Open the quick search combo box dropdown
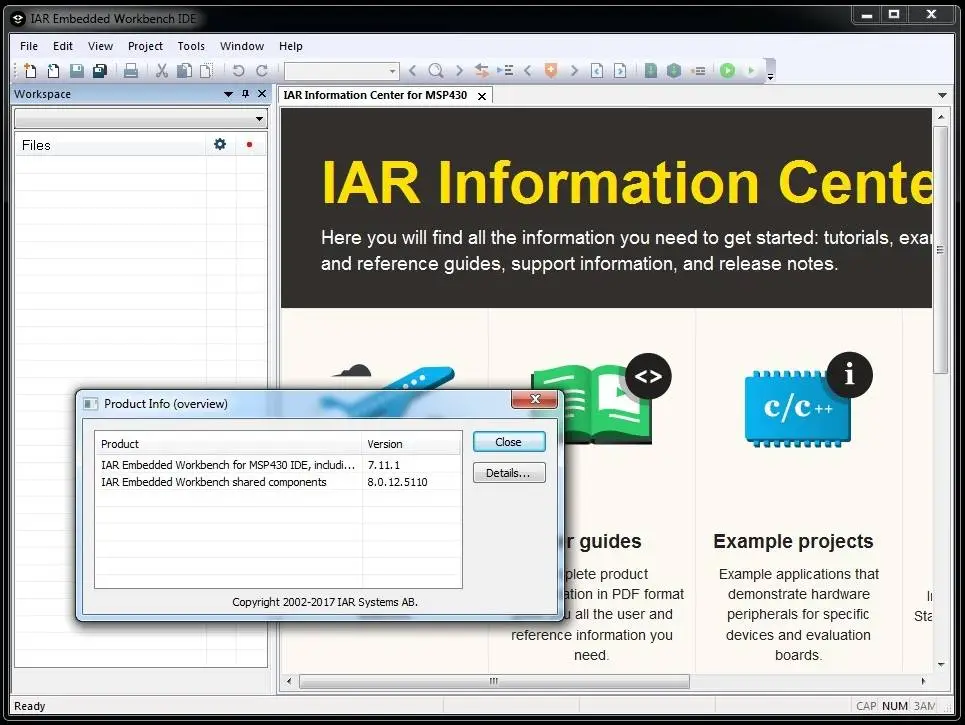 pos(392,71)
